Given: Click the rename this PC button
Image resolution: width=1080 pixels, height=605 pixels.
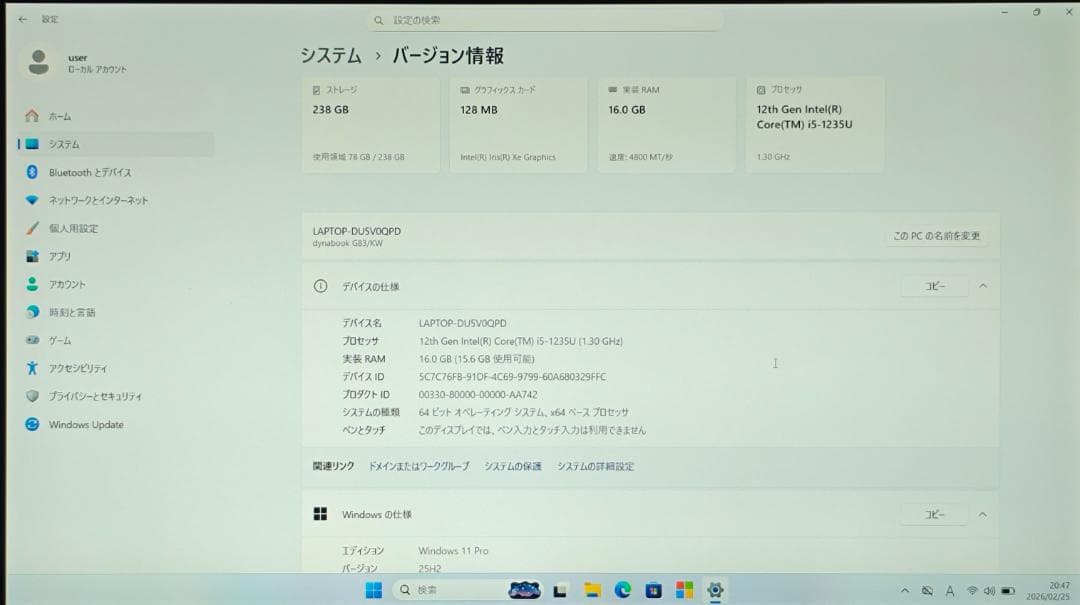Looking at the screenshot, I should 936,236.
